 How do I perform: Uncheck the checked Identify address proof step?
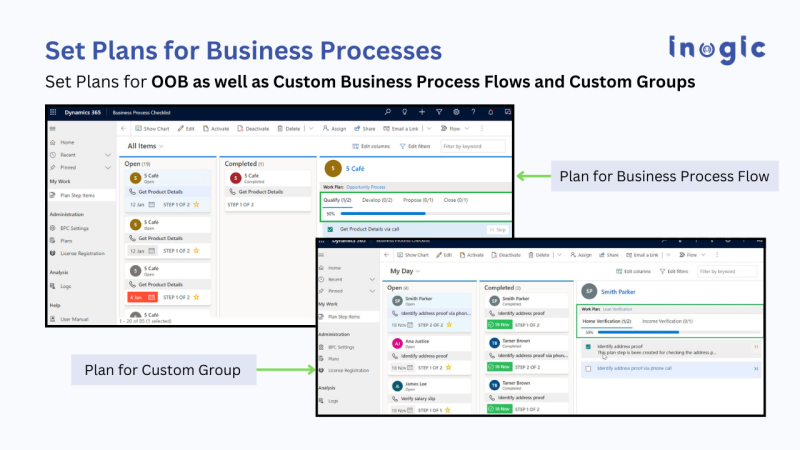click(588, 348)
